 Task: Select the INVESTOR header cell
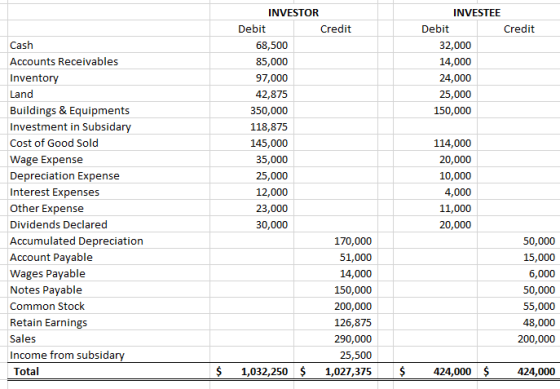[x=293, y=13]
